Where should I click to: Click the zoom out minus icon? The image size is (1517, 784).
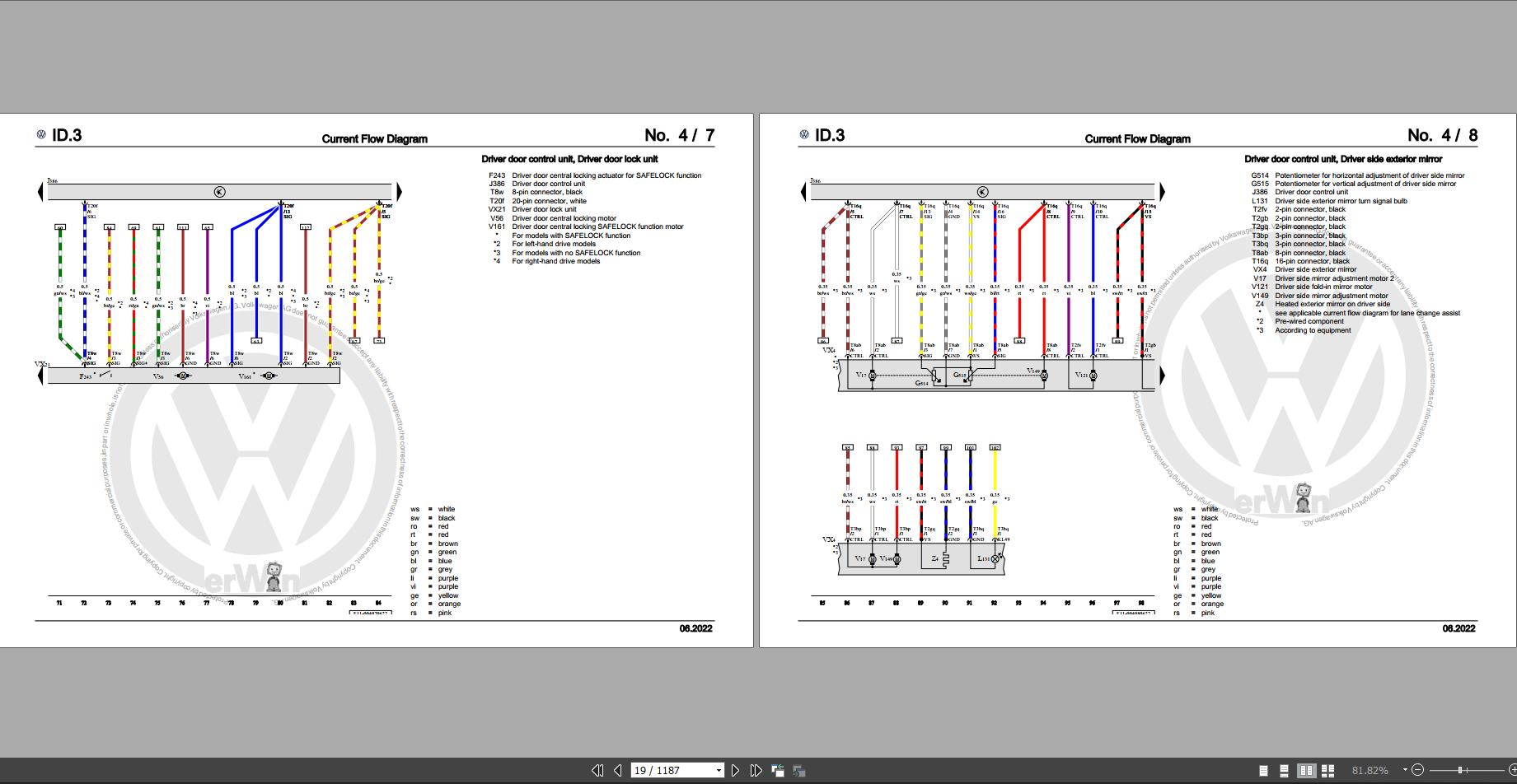(x=1417, y=770)
